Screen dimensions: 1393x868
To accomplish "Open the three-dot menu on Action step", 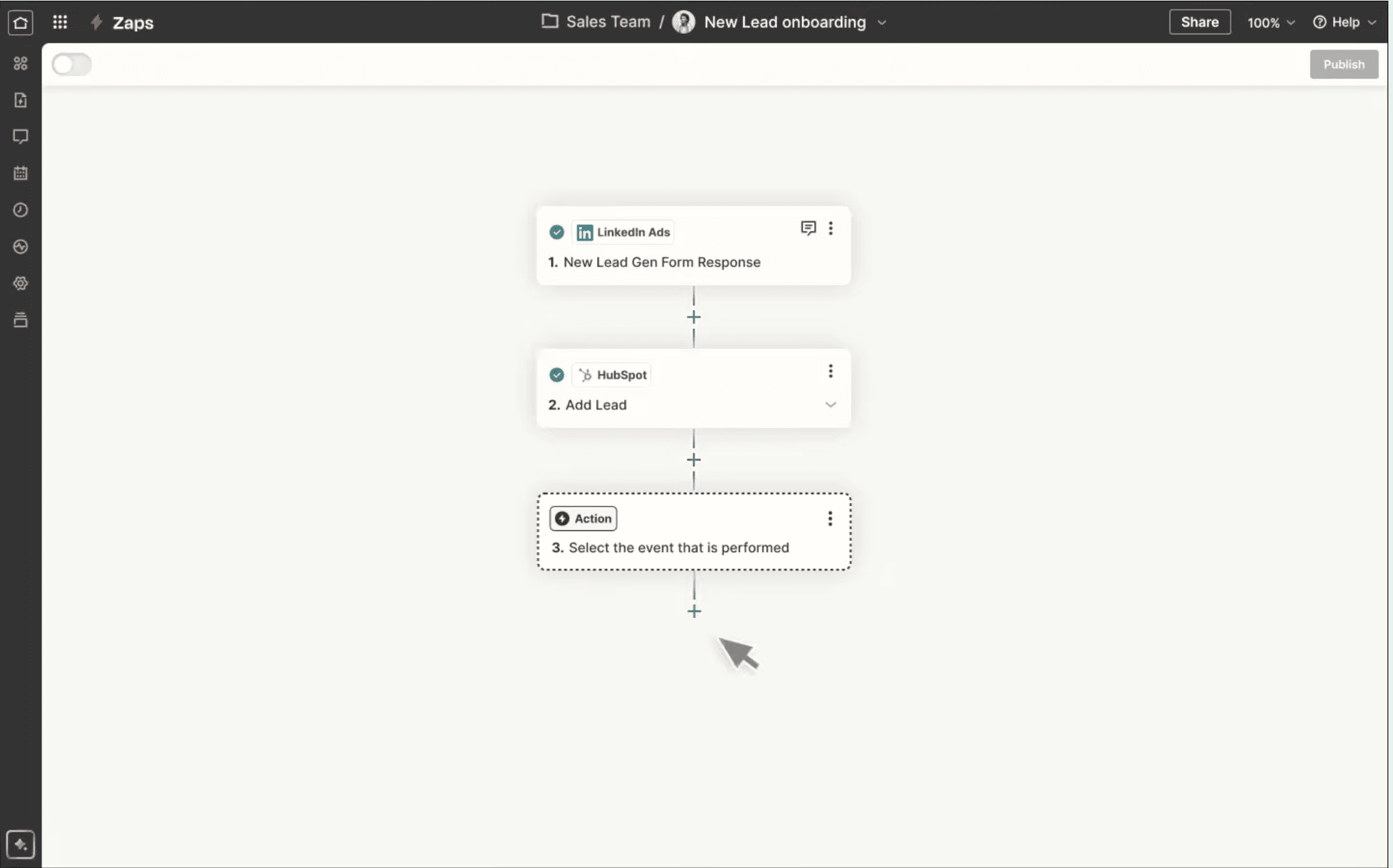I will (x=830, y=518).
